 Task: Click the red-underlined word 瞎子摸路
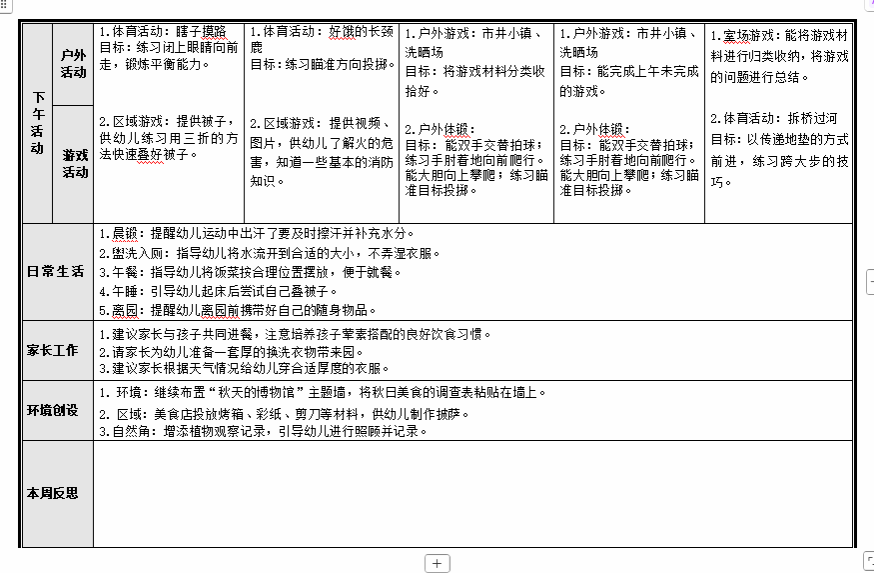[x=219, y=32]
